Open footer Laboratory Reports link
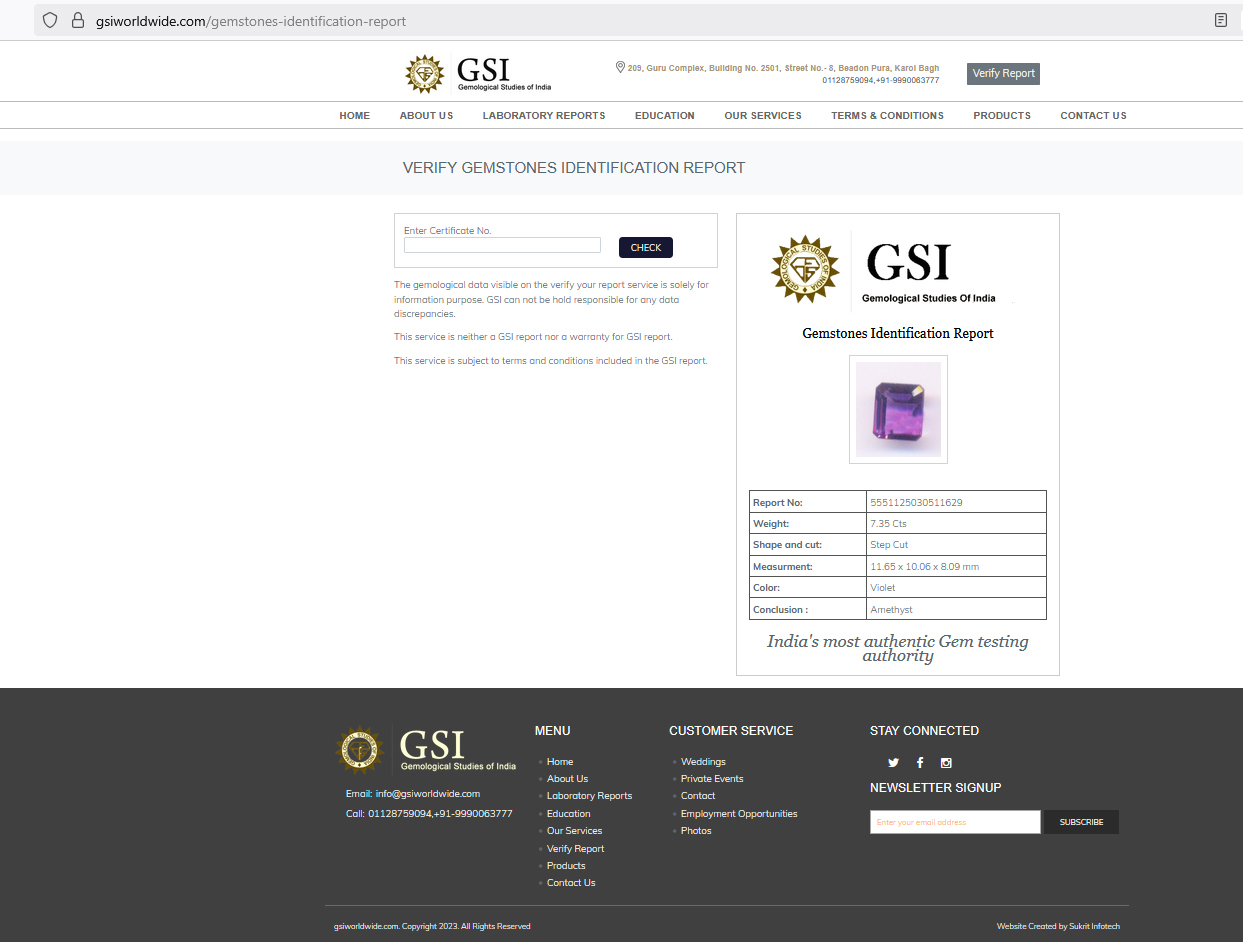Image resolution: width=1243 pixels, height=942 pixels. (x=589, y=796)
